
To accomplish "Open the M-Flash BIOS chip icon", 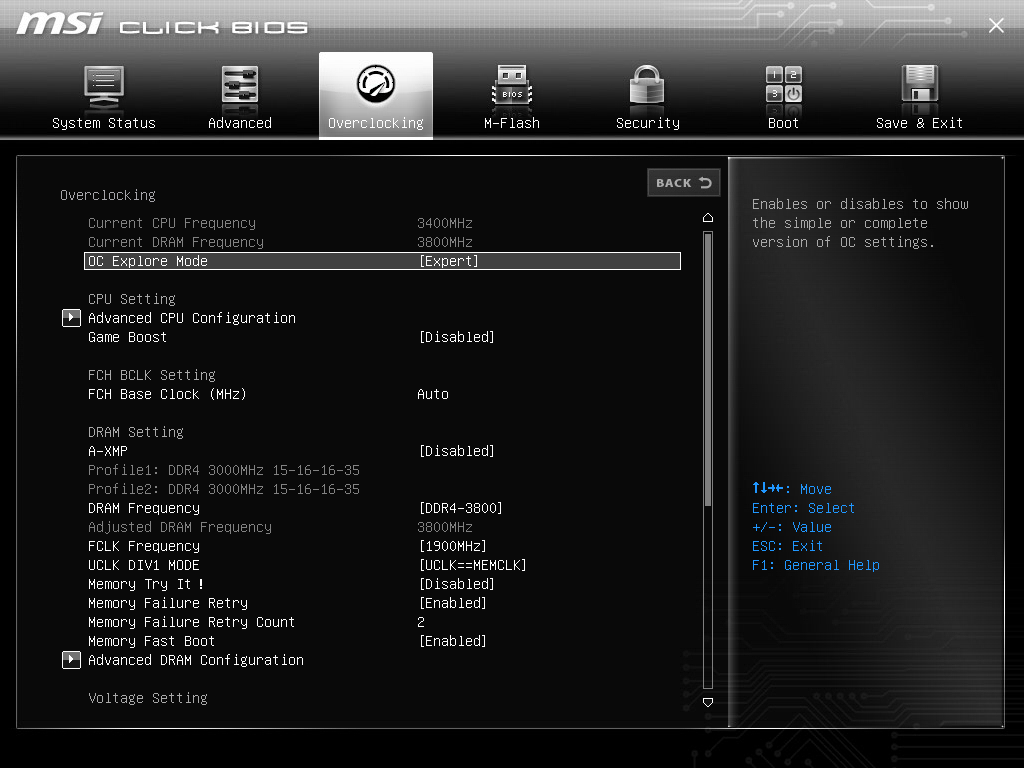I will pyautogui.click(x=512, y=86).
